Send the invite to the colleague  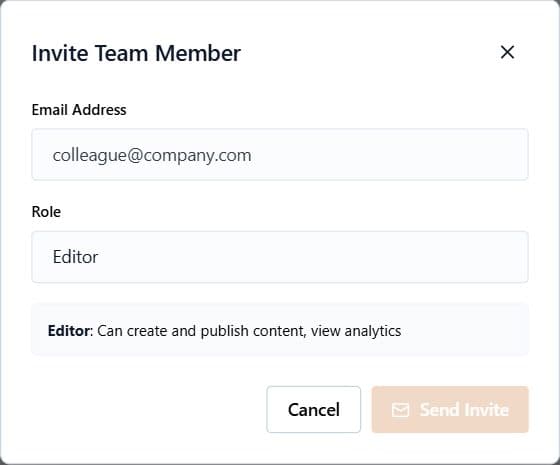[450, 409]
